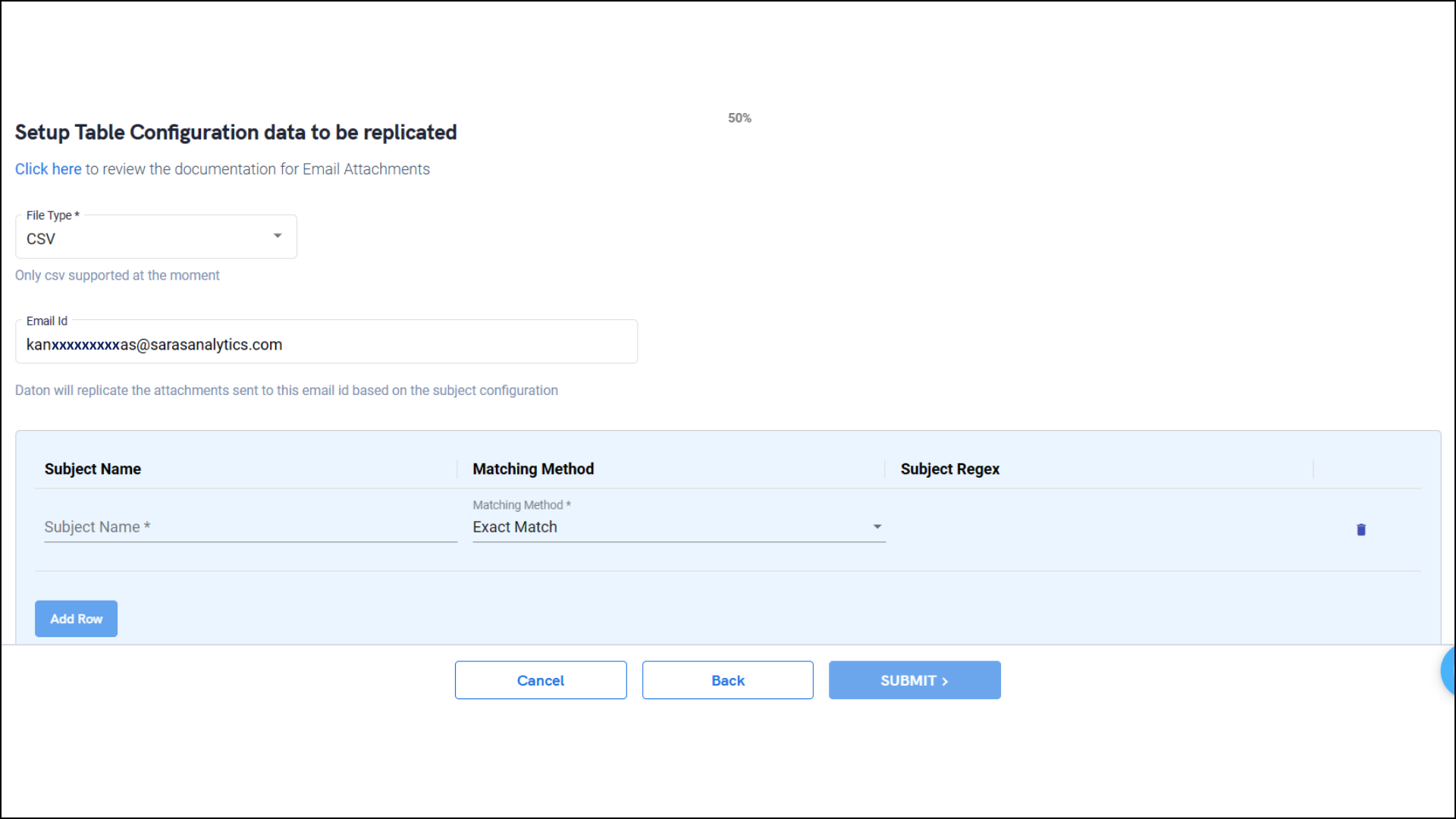Click the 'Only csv supported' help text
Viewport: 1456px width, 819px height.
pos(118,275)
